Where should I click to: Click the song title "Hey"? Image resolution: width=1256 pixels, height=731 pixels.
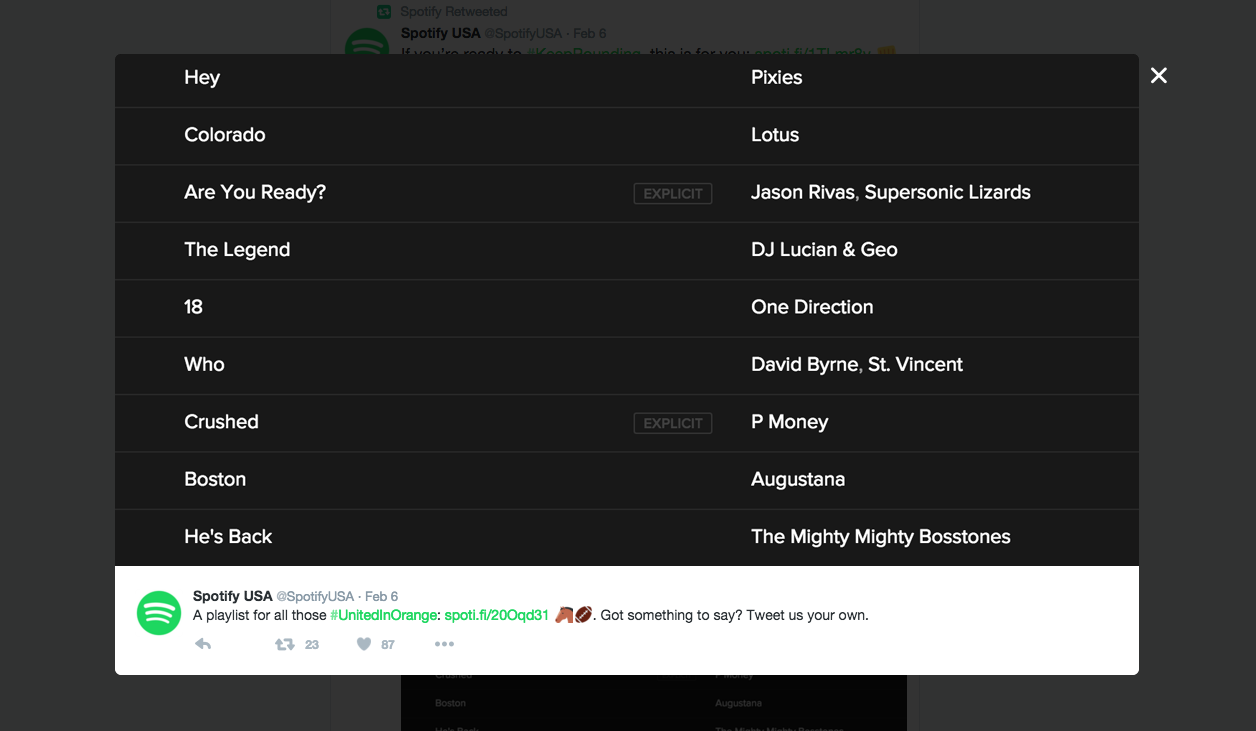(x=202, y=78)
